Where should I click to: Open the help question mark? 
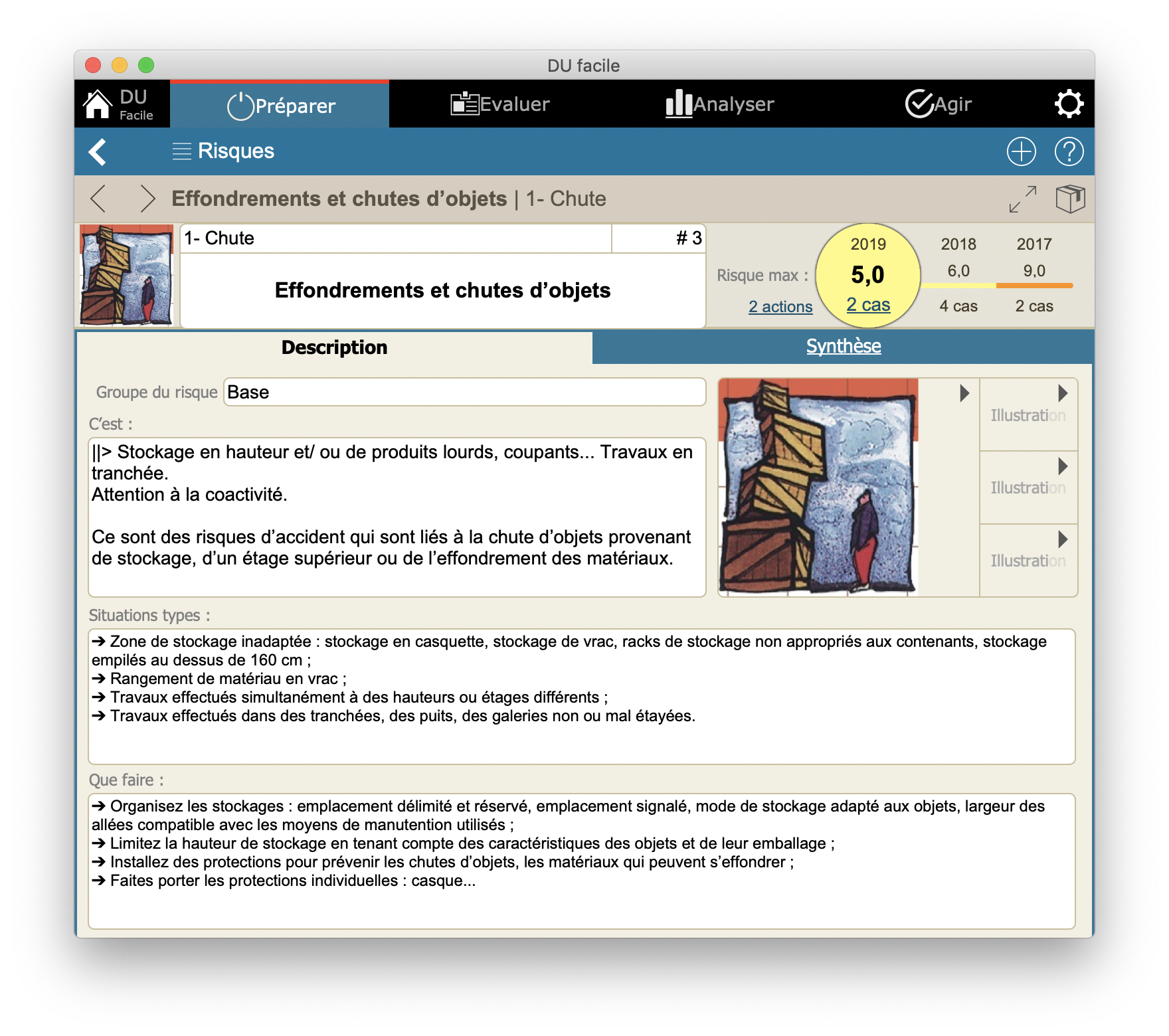coord(1069,151)
